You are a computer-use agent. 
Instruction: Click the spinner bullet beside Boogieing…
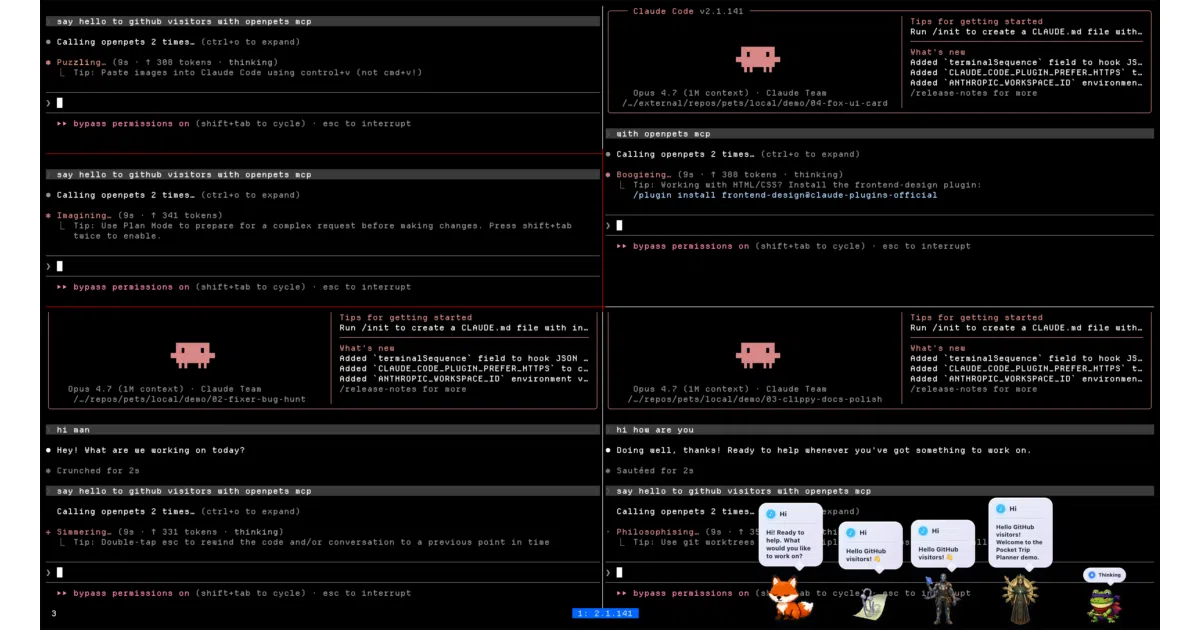pyautogui.click(x=608, y=174)
